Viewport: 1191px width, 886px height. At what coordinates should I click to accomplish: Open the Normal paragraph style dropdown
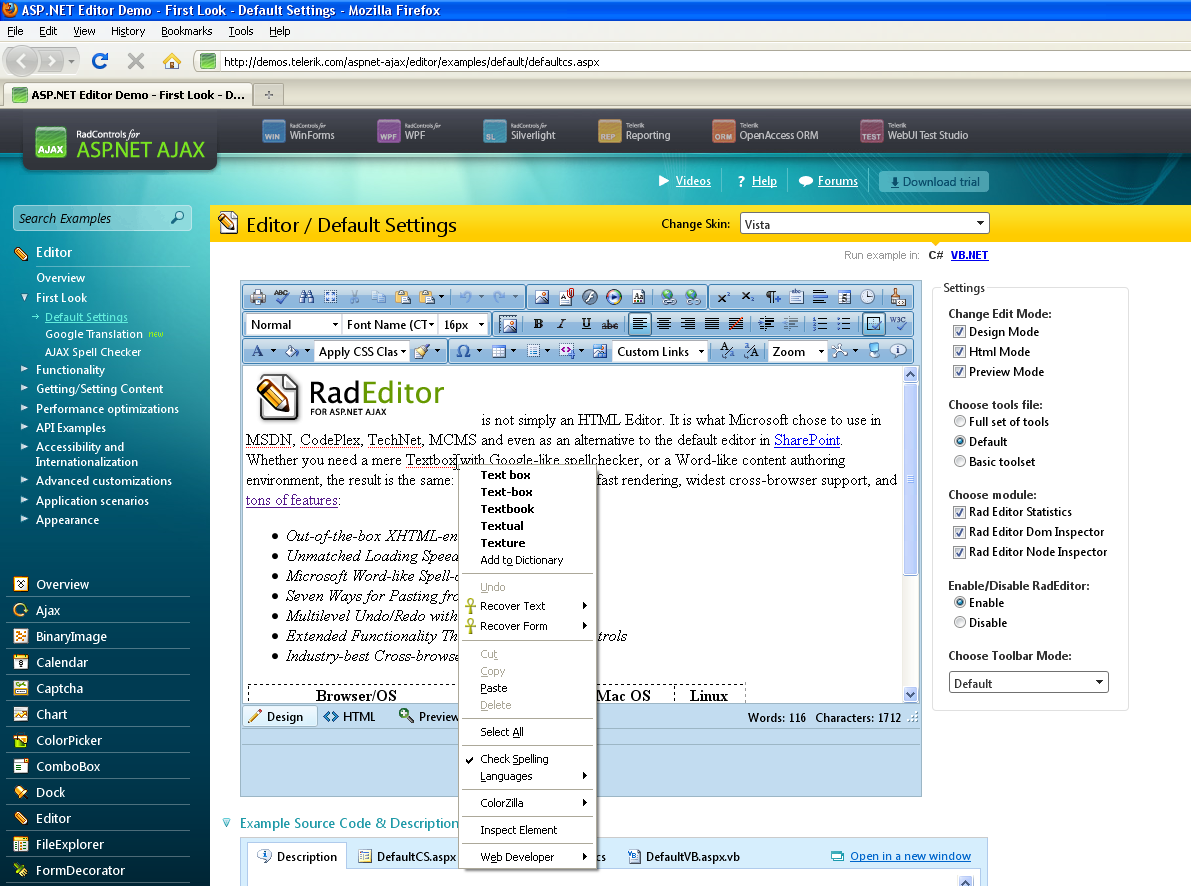click(293, 324)
